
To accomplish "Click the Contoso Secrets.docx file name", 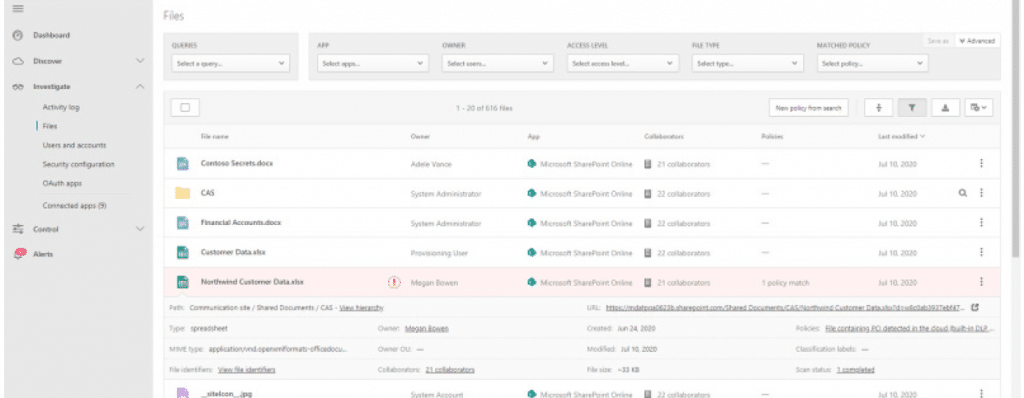I will [236, 163].
